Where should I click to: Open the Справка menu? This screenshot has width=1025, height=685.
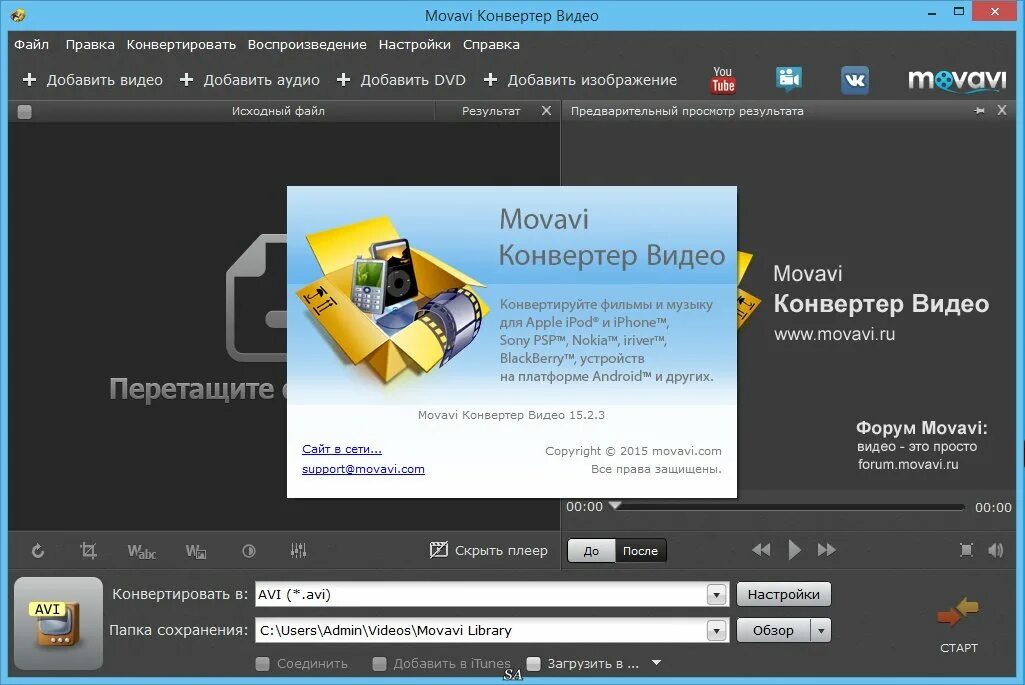coord(491,44)
